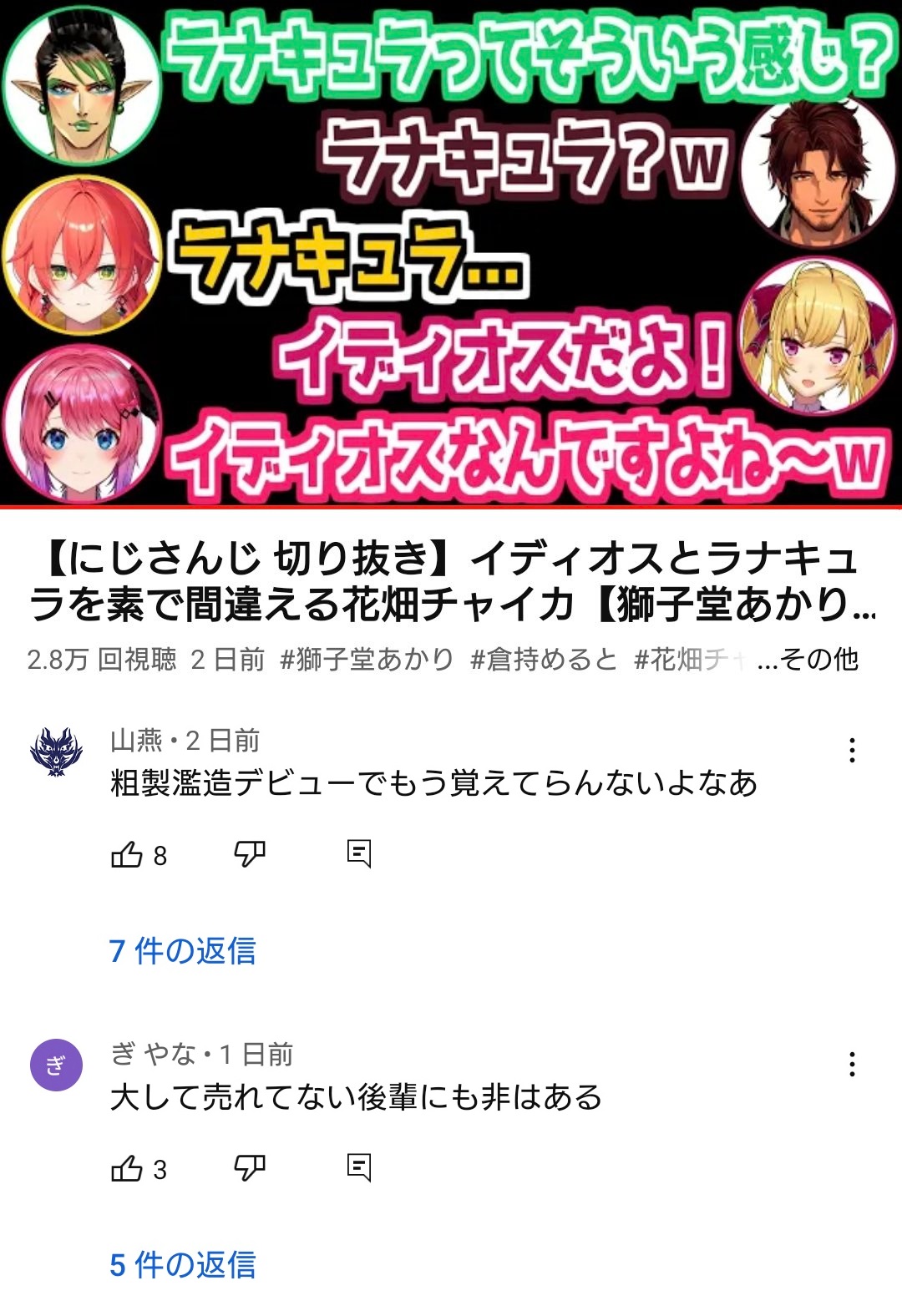This screenshot has height=1316, width=902.
Task: Open the 山燕 commenter name
Action: pyautogui.click(x=136, y=741)
